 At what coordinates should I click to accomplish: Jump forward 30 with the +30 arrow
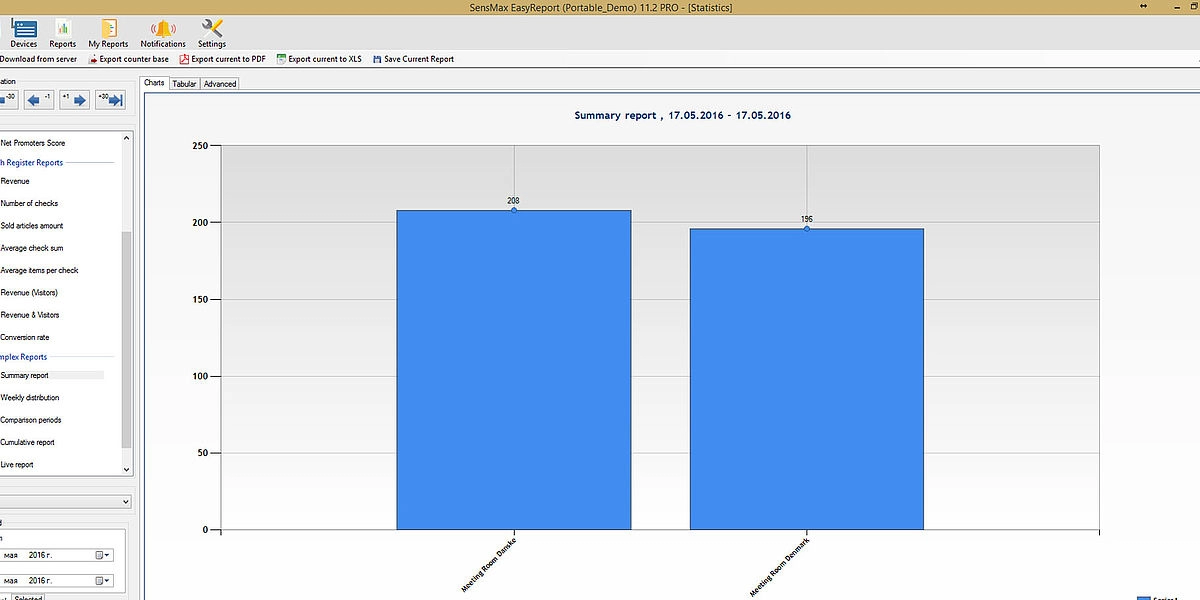coord(110,99)
